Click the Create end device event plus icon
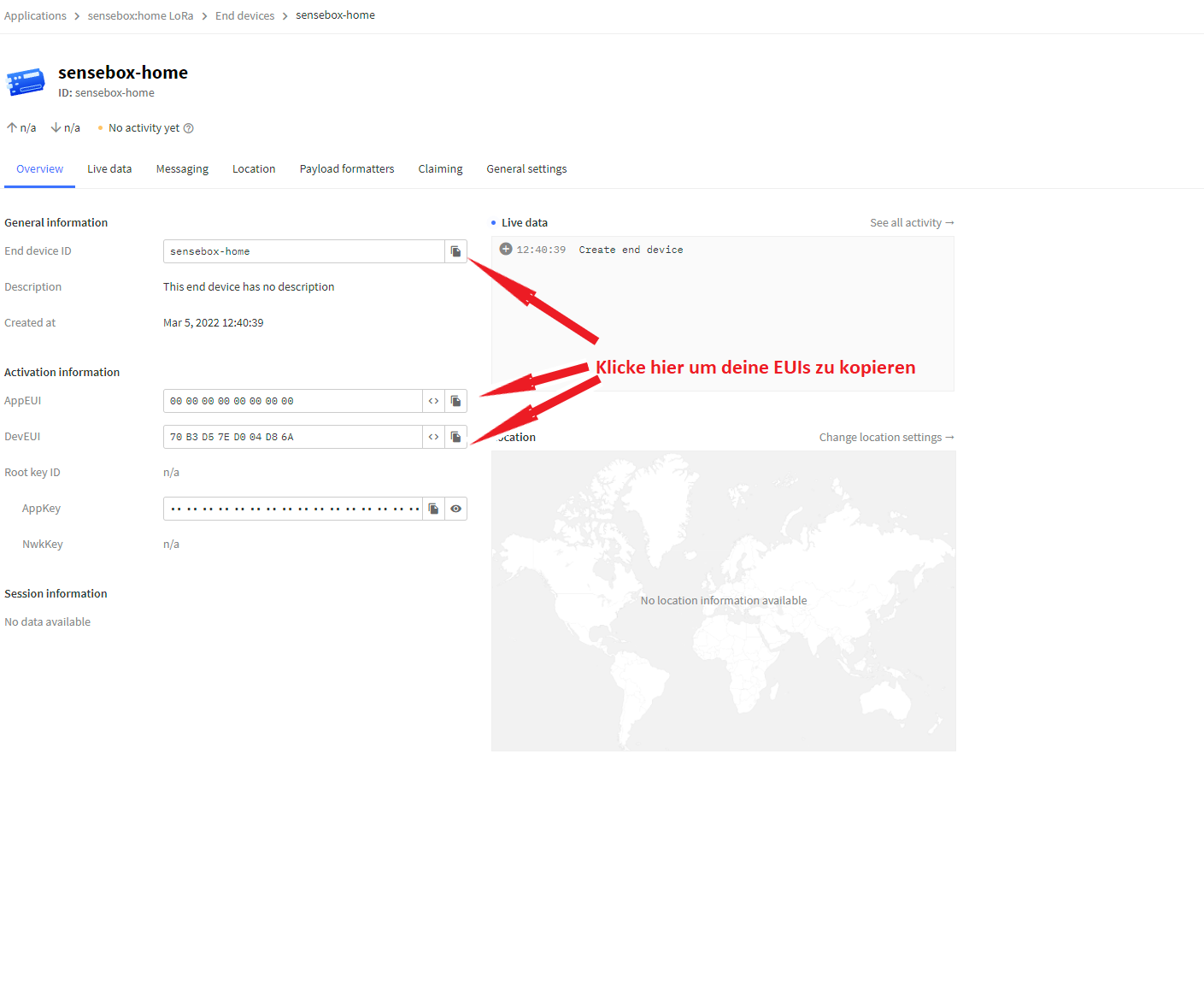Image resolution: width=1204 pixels, height=1007 pixels. 506,250
